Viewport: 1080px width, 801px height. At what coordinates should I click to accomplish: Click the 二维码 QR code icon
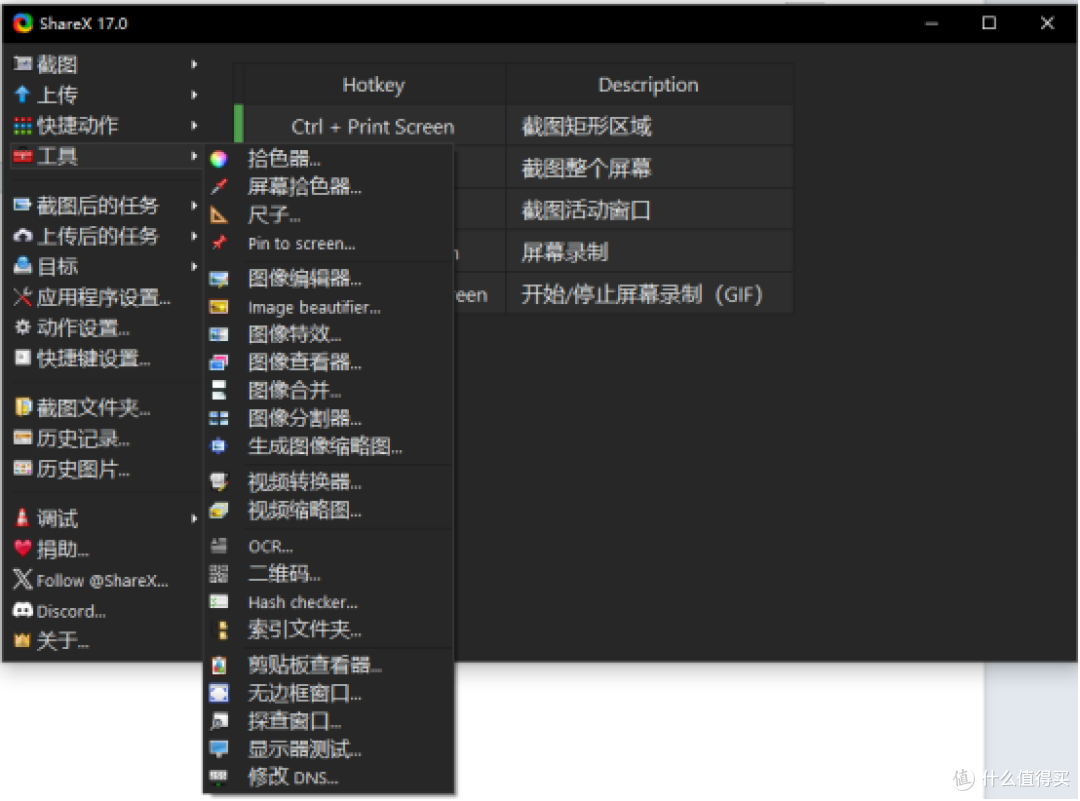219,574
